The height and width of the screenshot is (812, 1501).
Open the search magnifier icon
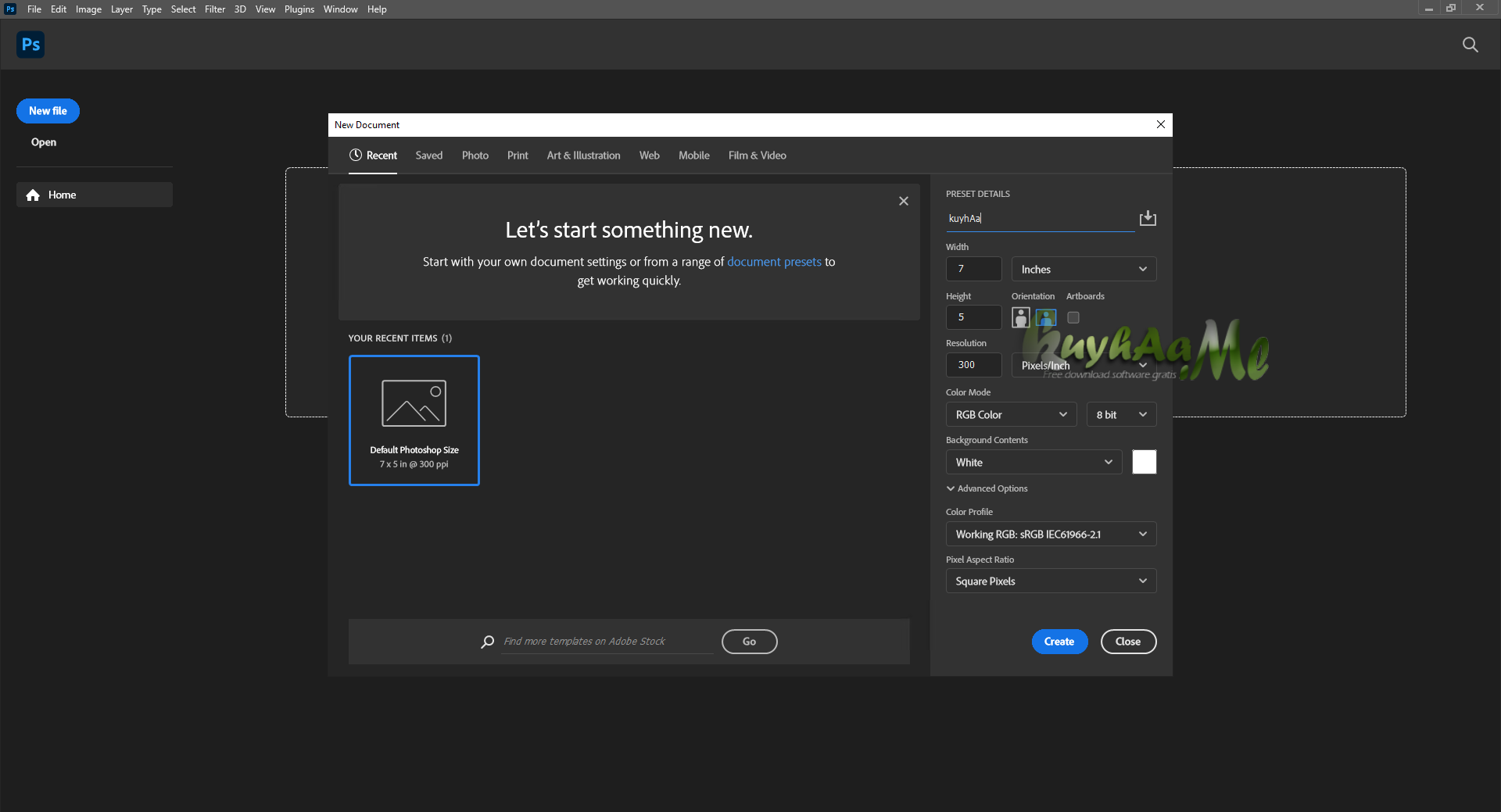(1470, 45)
